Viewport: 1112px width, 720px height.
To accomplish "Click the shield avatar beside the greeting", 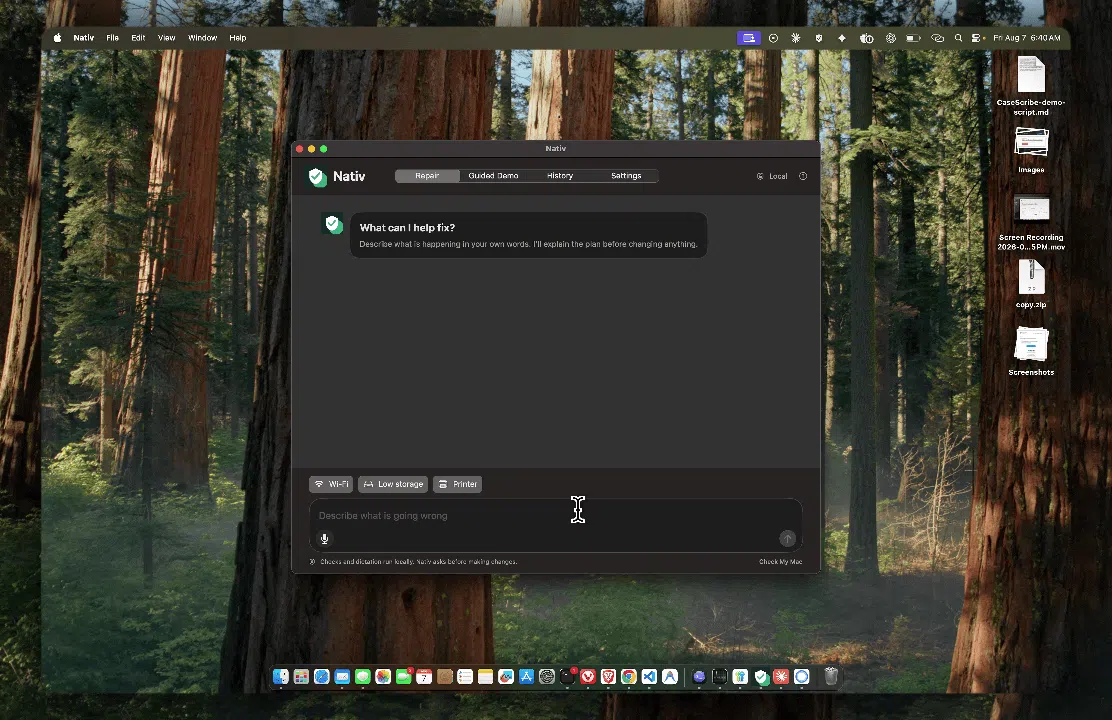I will (332, 224).
